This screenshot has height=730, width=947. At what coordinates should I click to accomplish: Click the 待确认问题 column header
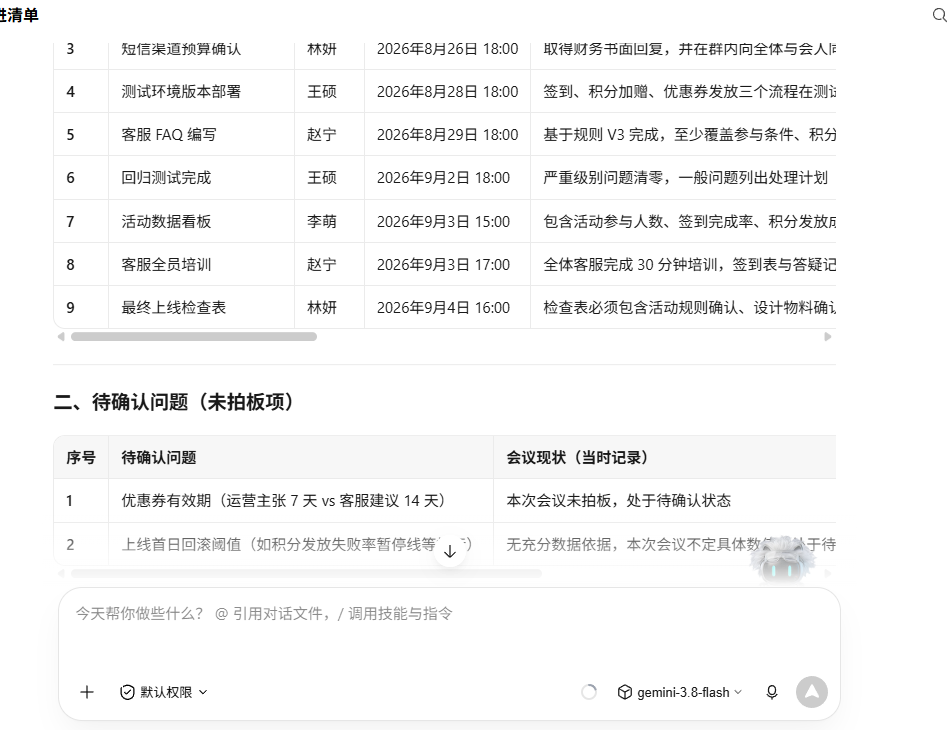click(159, 458)
